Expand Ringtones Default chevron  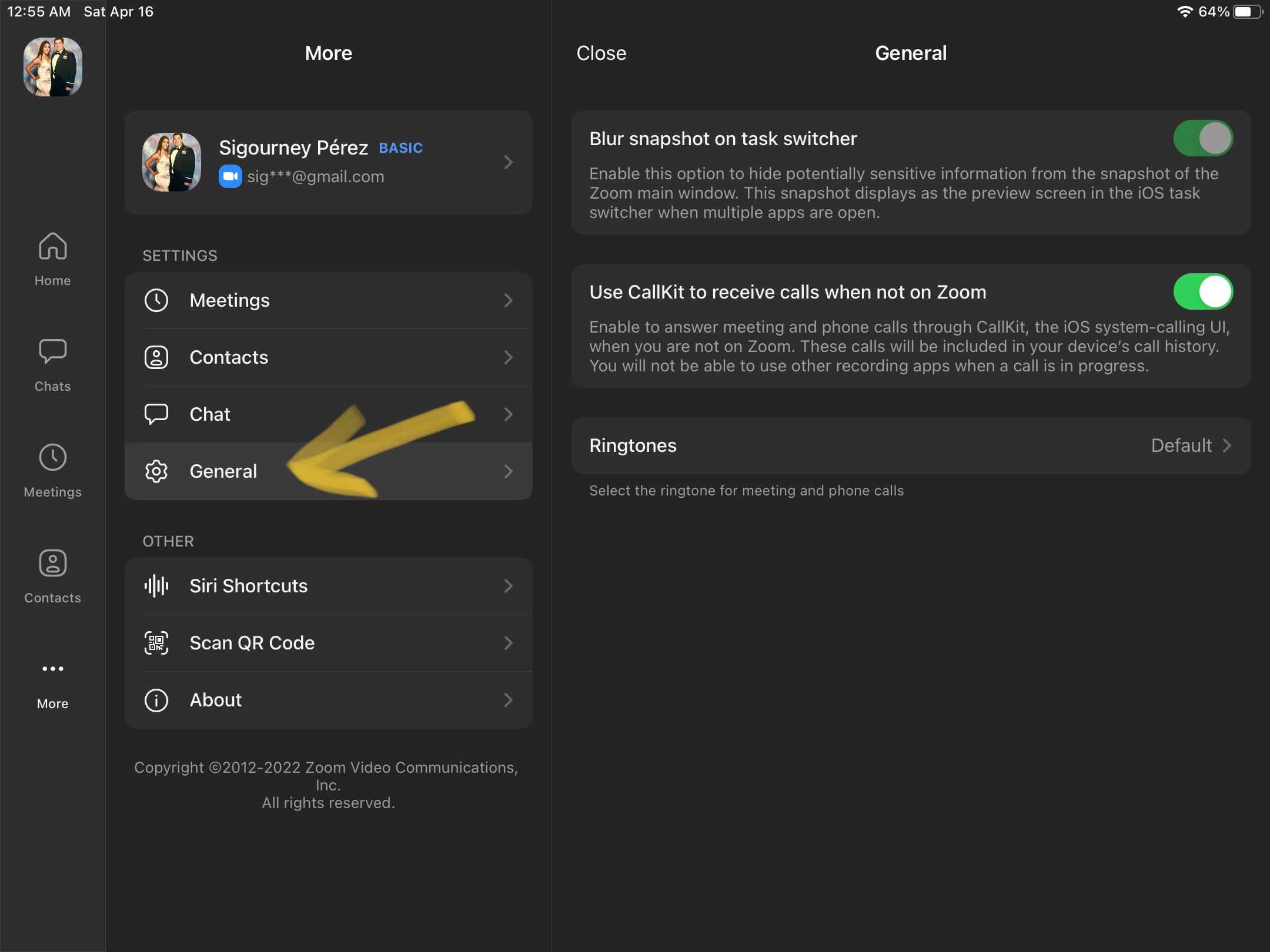1227,445
